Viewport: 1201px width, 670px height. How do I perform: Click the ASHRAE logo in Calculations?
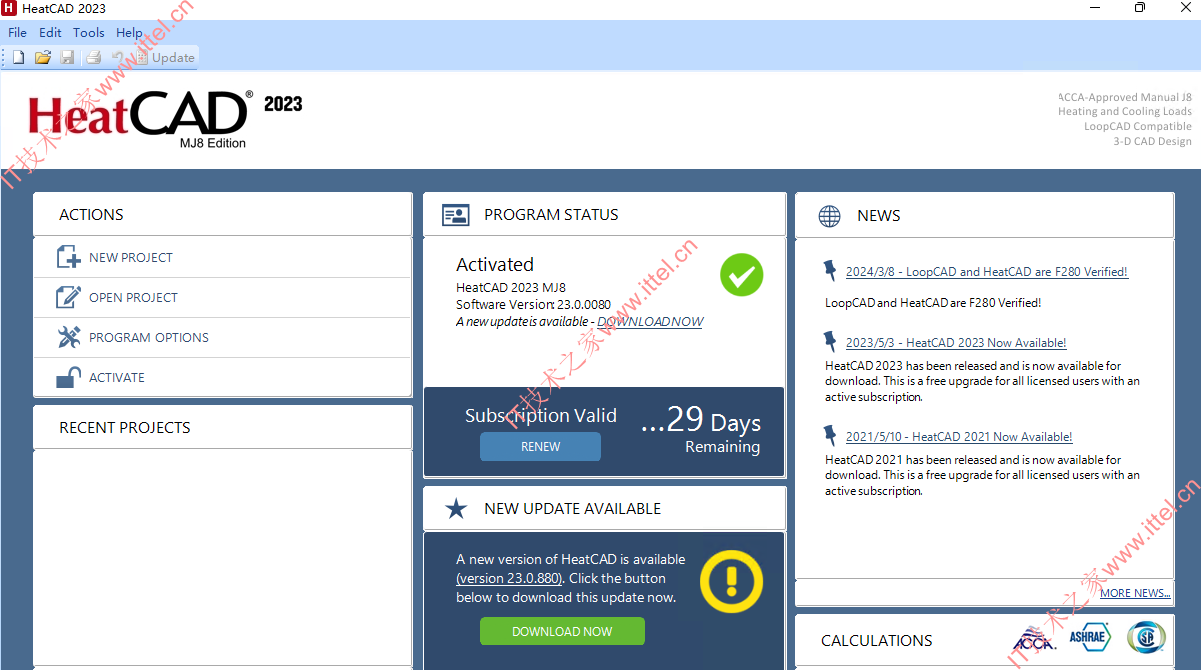tap(1089, 636)
